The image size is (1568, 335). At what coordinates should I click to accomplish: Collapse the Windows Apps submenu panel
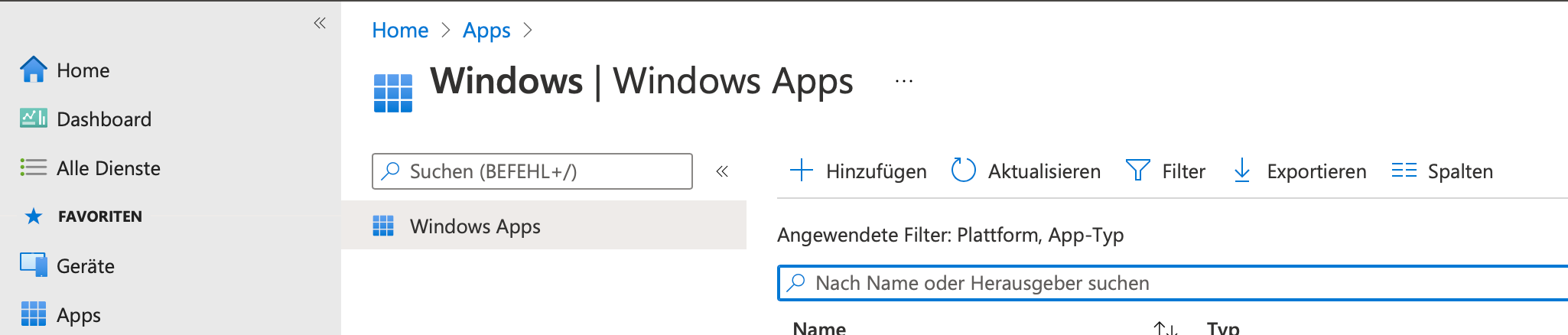point(722,171)
